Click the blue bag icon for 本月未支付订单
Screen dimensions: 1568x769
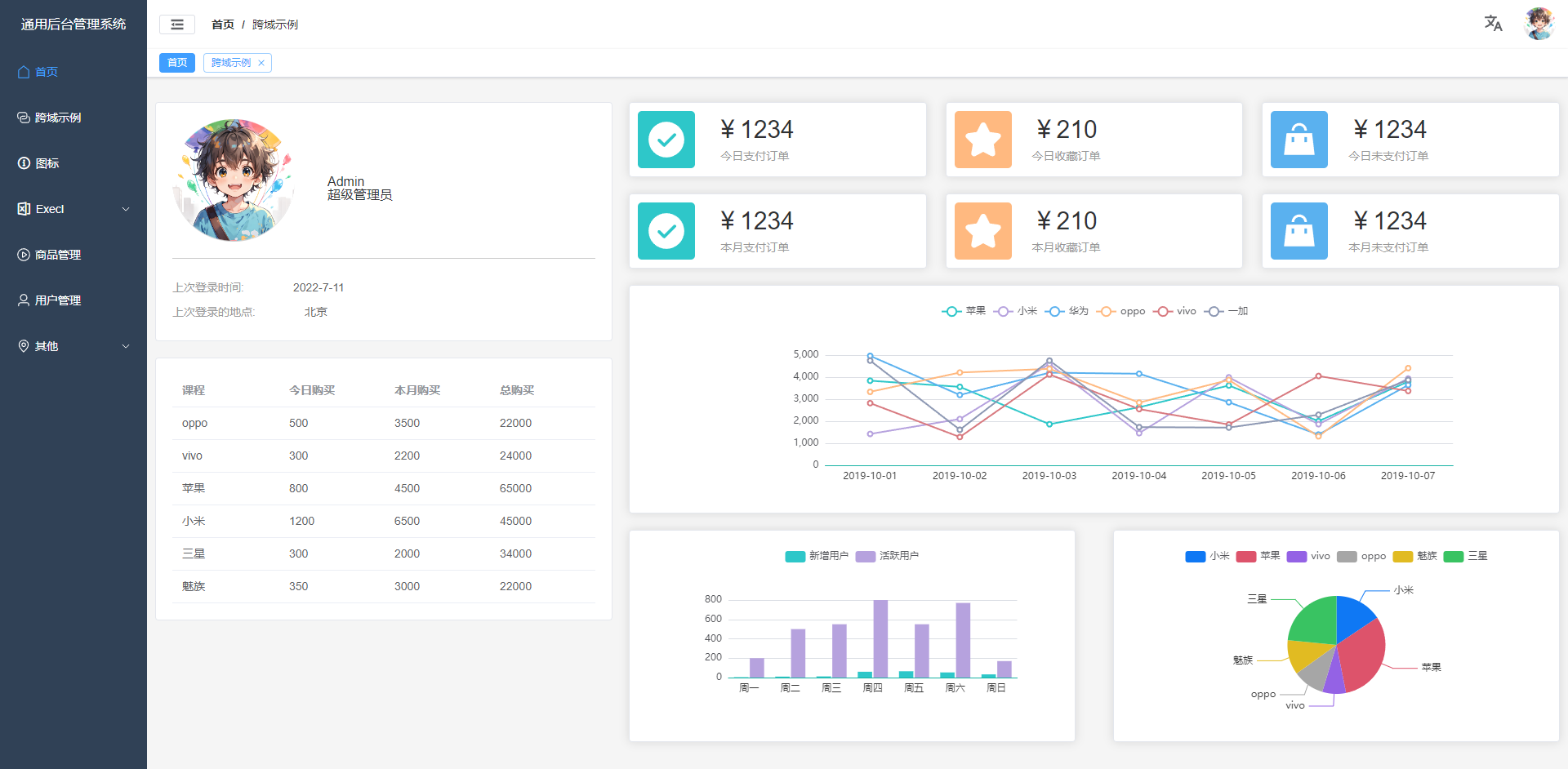coord(1298,231)
